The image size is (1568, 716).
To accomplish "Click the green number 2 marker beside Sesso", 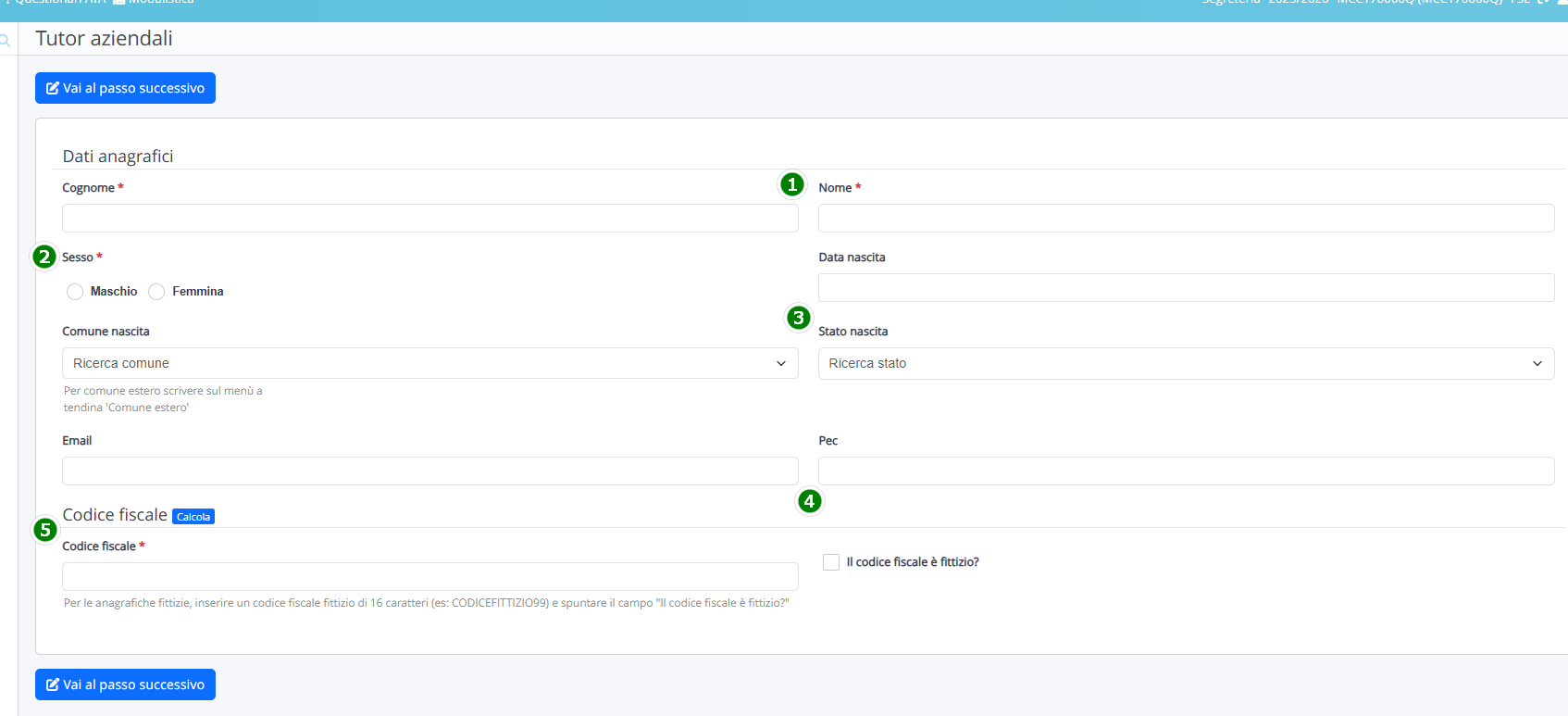I will click(x=44, y=257).
